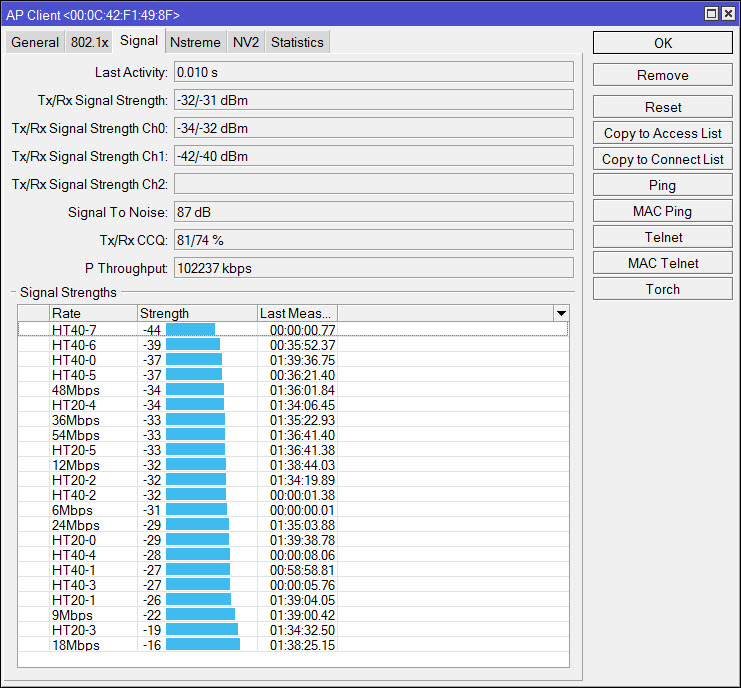Select the HT40-4 rate row
The height and width of the screenshot is (688, 741).
coord(293,555)
